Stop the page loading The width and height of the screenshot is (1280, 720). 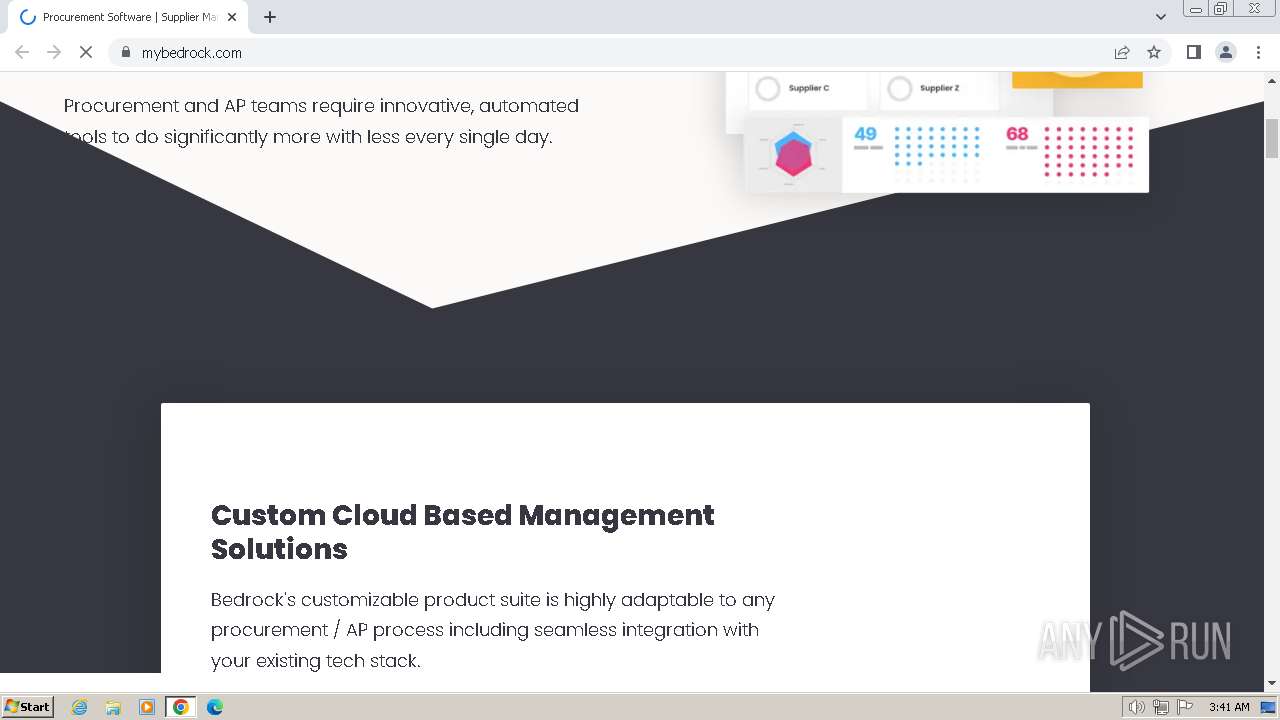click(x=86, y=52)
